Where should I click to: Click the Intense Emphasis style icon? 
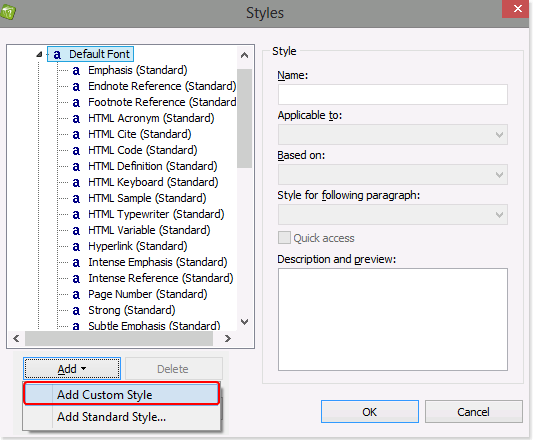coord(76,262)
